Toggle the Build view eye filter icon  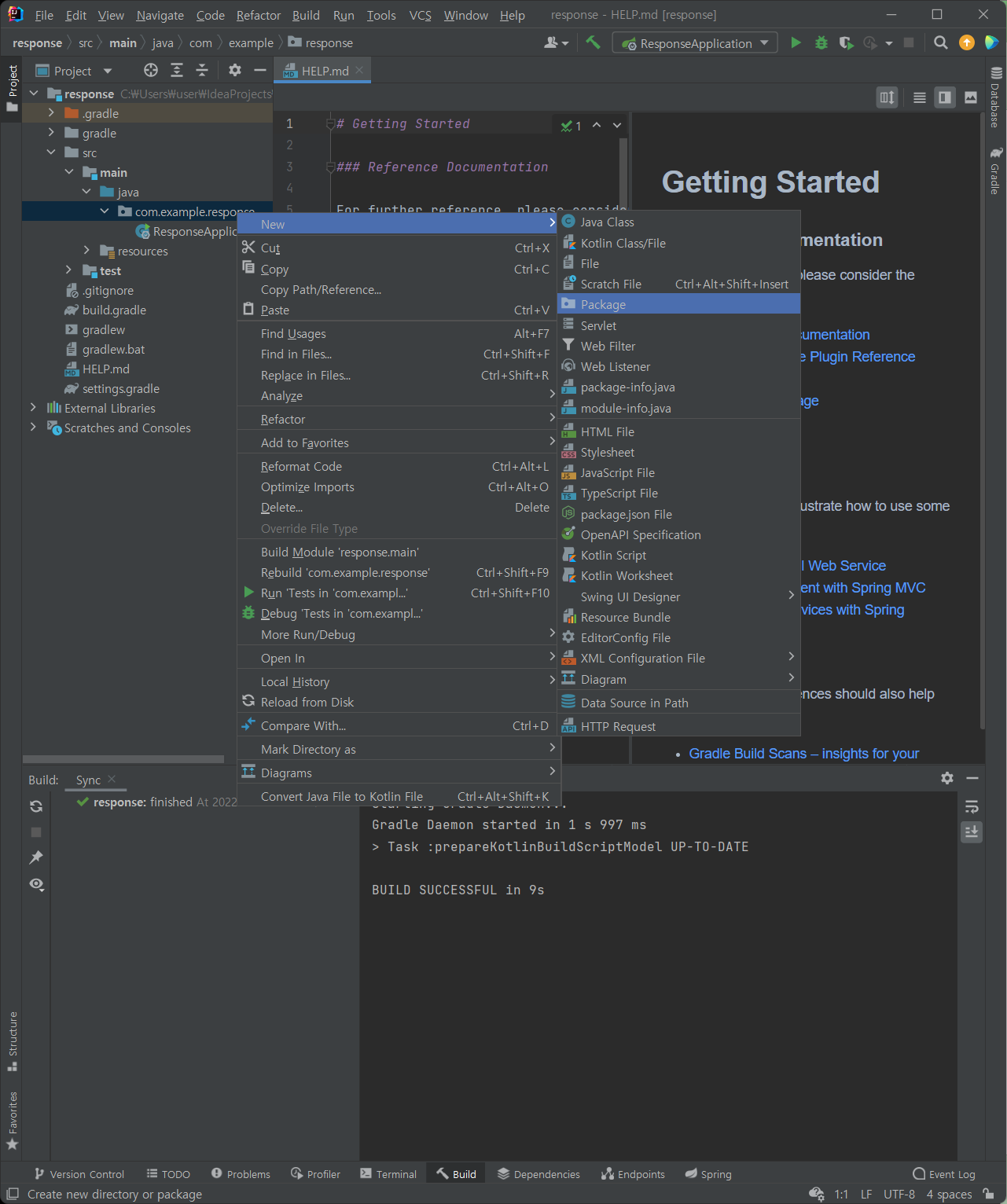click(36, 884)
